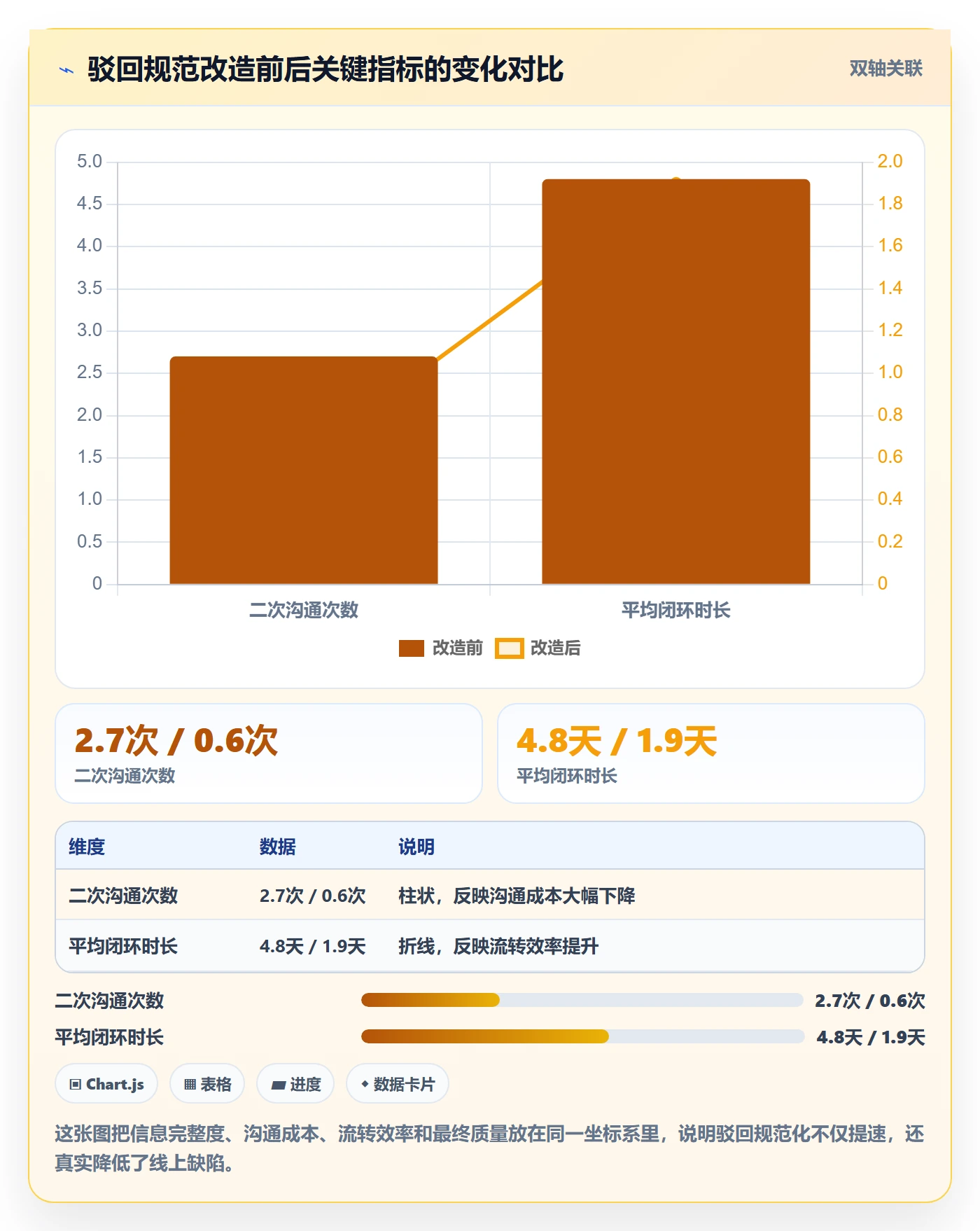Screen dimensions: 980x1231
Task: Click 折线，反映流转效率提升 description cell
Action: [x=498, y=946]
